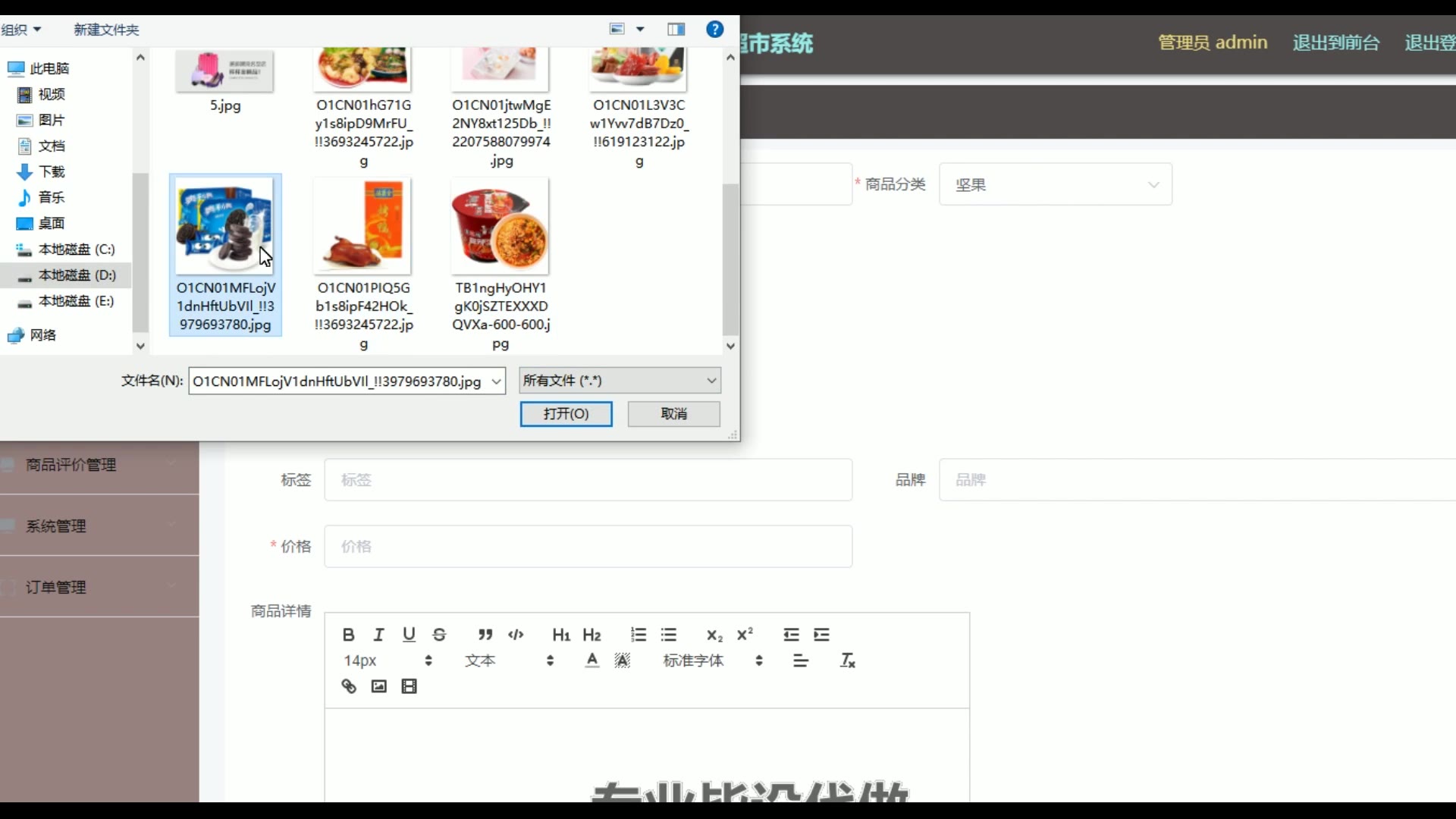Insert a blockquote in the editor

(485, 635)
